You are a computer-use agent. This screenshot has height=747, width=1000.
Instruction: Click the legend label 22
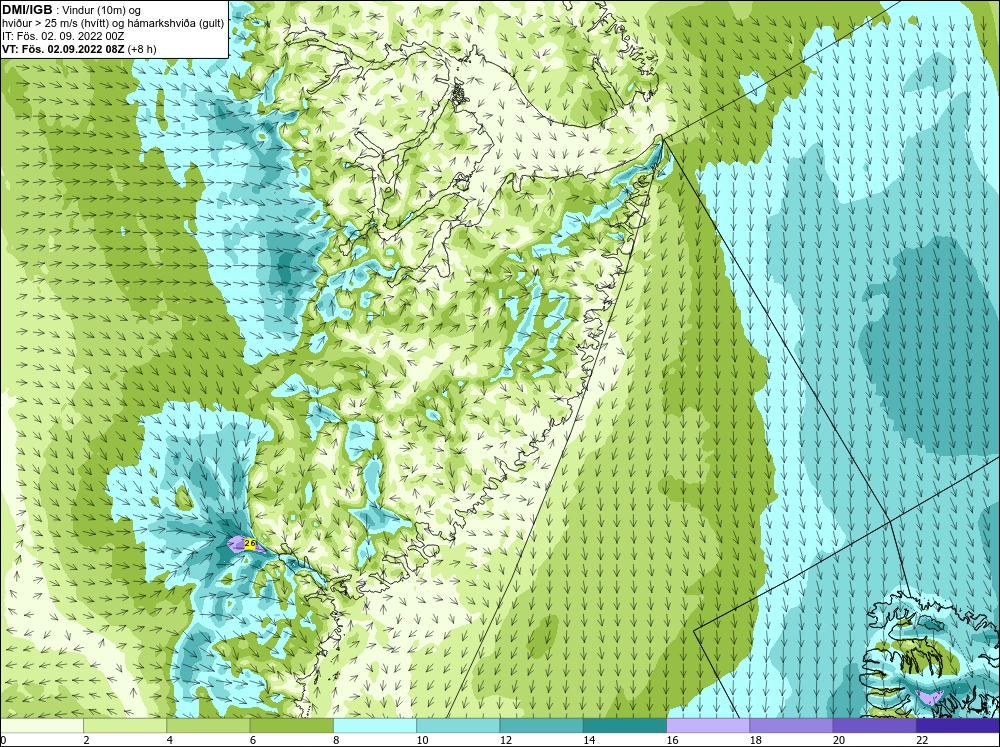(x=922, y=740)
